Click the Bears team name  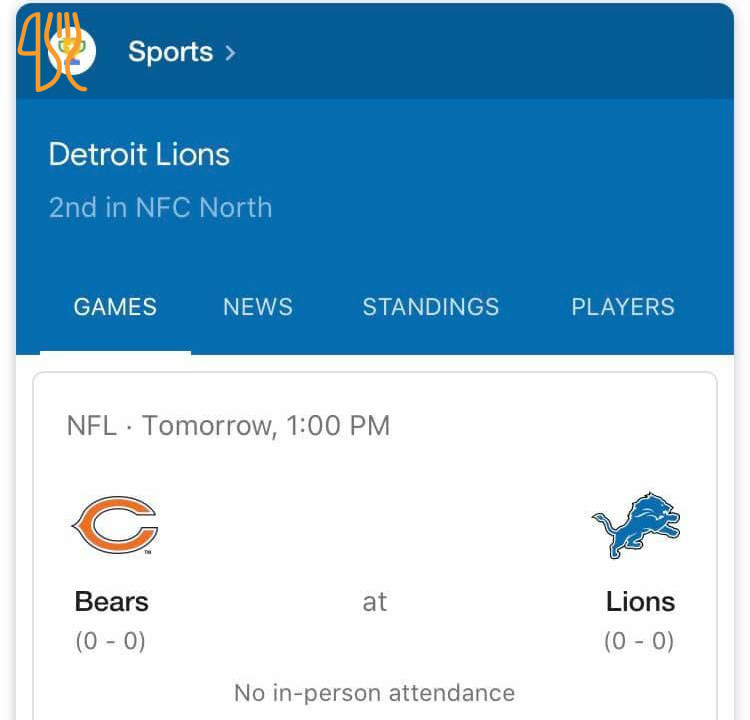click(x=112, y=602)
